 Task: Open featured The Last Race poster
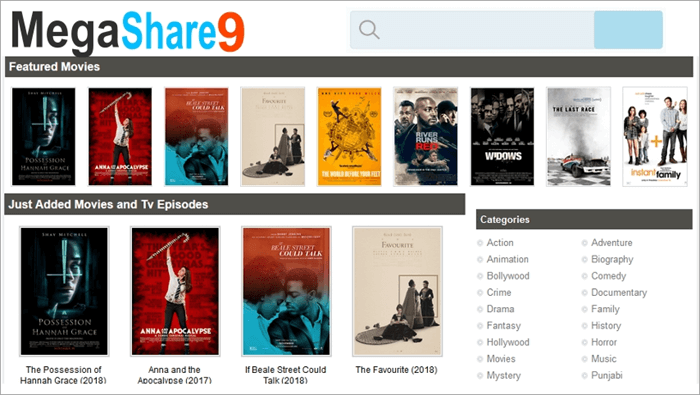tap(579, 137)
